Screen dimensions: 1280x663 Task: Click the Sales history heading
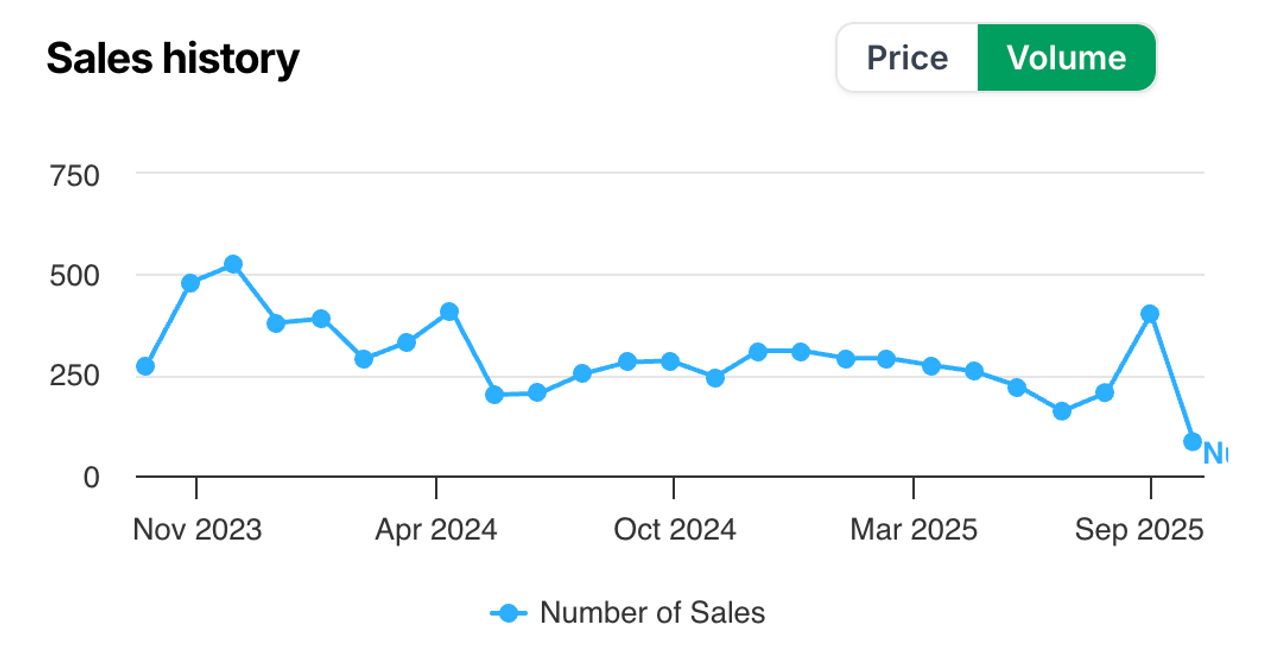[x=173, y=59]
